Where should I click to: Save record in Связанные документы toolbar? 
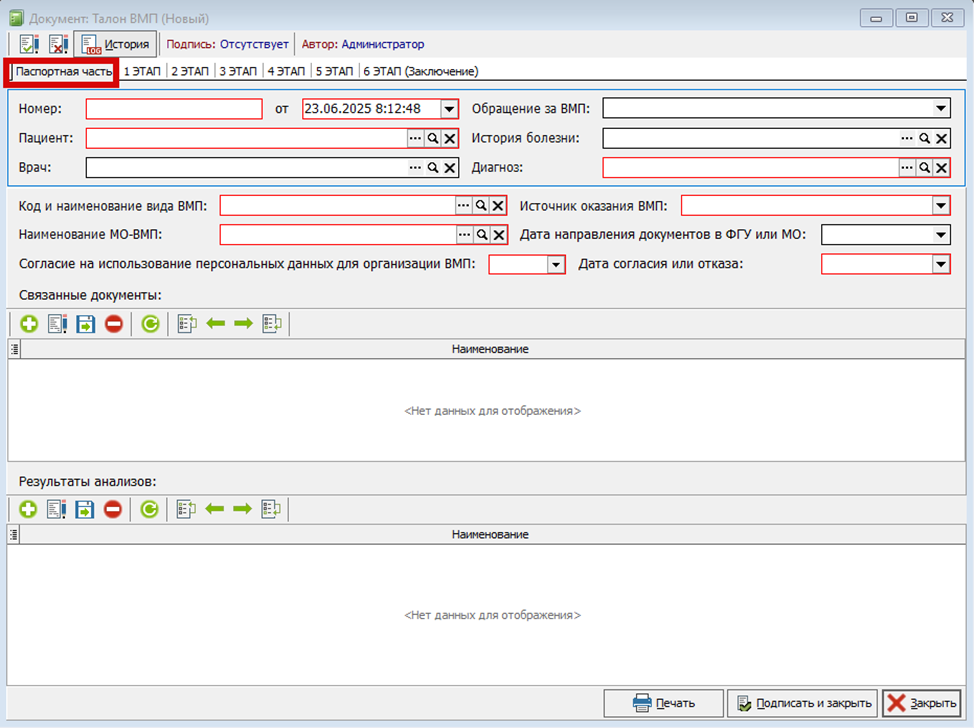(x=86, y=324)
